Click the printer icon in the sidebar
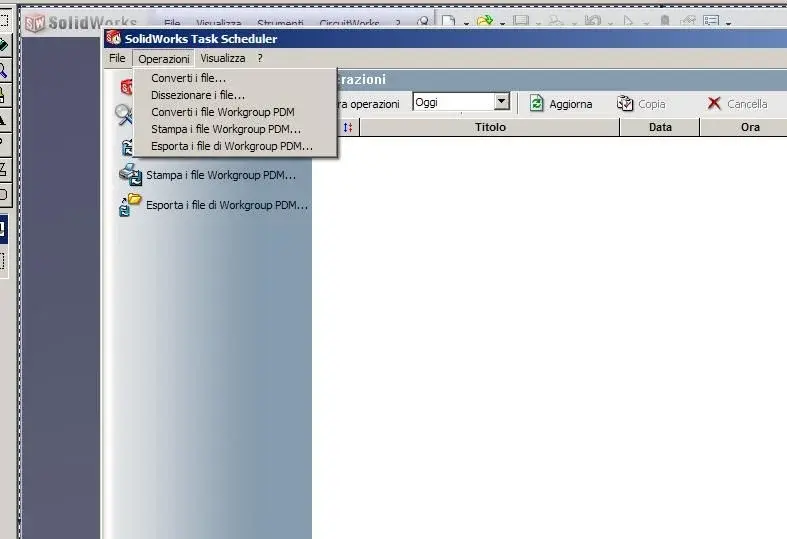Screen dimensions: 787x539 coord(130,175)
